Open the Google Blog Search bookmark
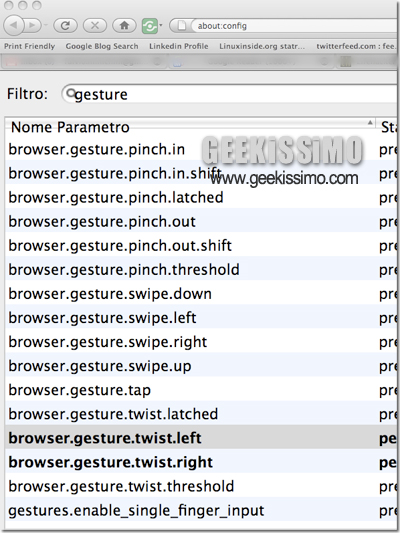This screenshot has width=400, height=533. tap(102, 46)
